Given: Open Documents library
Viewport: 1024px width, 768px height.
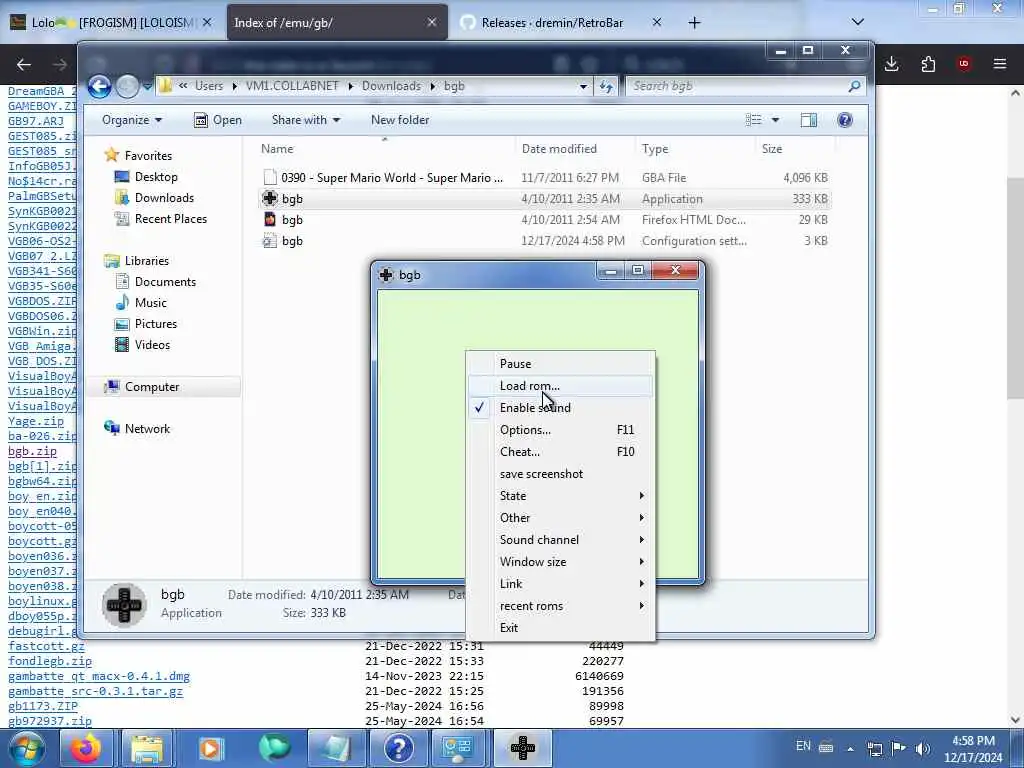Looking at the screenshot, I should [x=165, y=281].
